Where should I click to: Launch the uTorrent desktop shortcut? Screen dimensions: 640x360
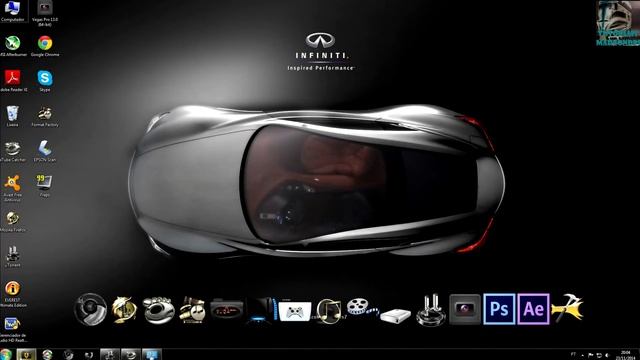12,256
